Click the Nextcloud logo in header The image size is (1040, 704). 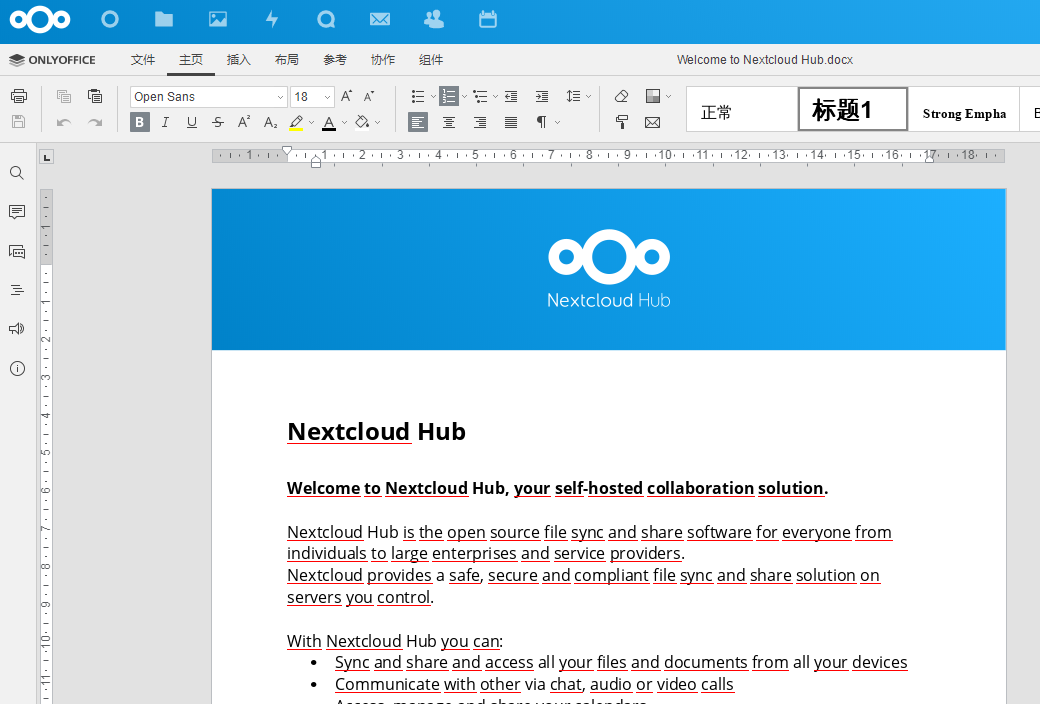tap(40, 19)
